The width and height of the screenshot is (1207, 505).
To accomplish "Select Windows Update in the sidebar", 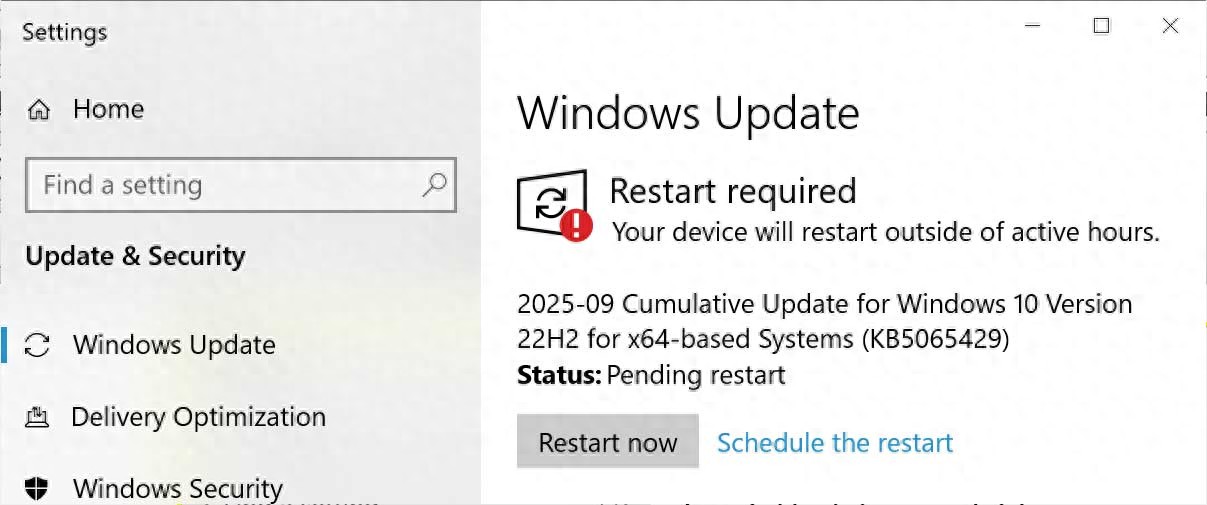I will click(x=174, y=346).
